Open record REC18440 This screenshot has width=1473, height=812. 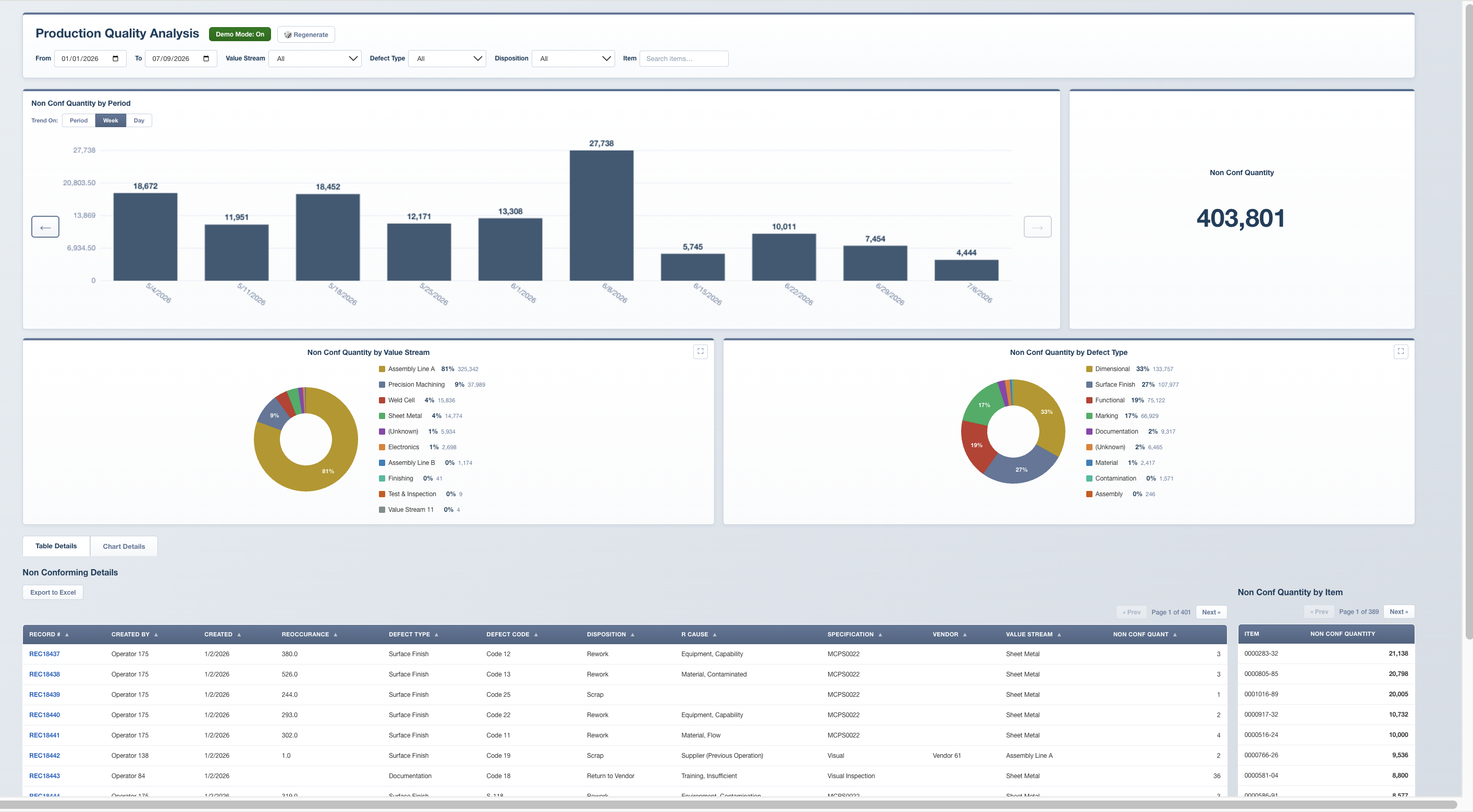pos(45,715)
